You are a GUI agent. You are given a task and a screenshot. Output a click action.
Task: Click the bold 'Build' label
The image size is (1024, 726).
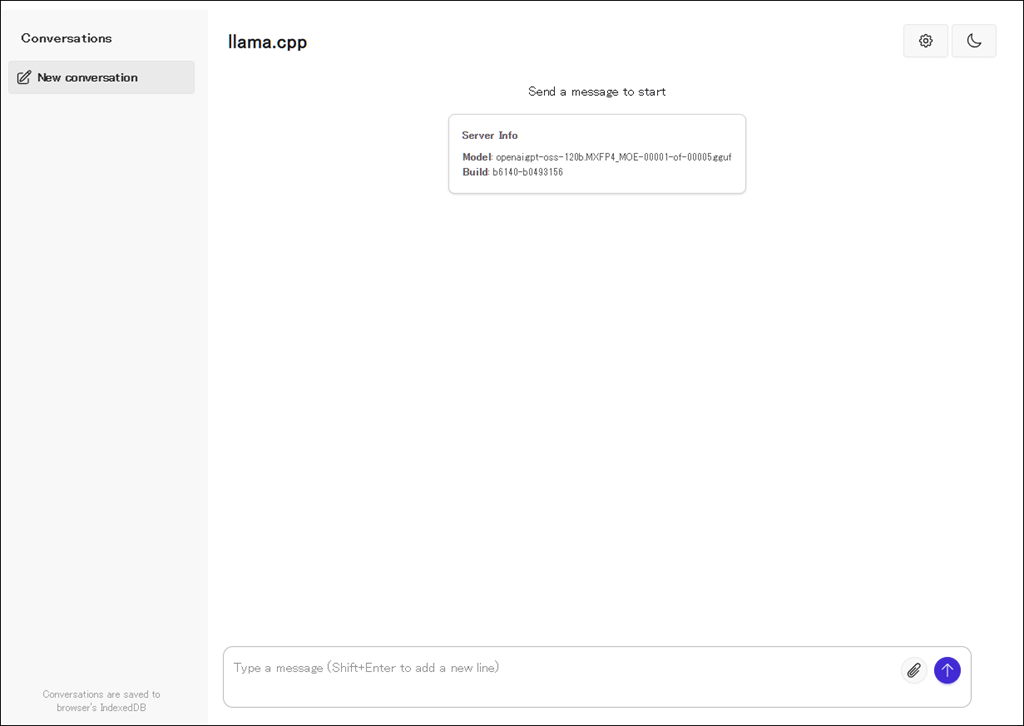click(474, 172)
